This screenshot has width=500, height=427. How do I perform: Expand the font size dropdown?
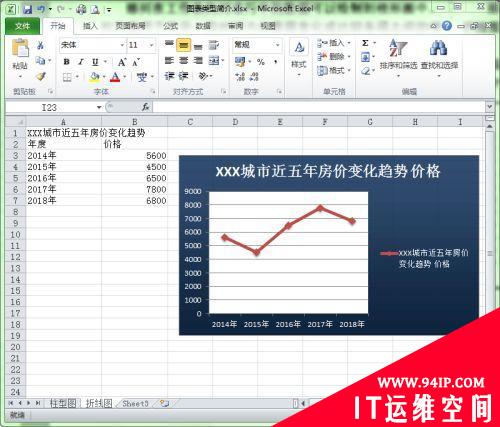click(x=151, y=45)
